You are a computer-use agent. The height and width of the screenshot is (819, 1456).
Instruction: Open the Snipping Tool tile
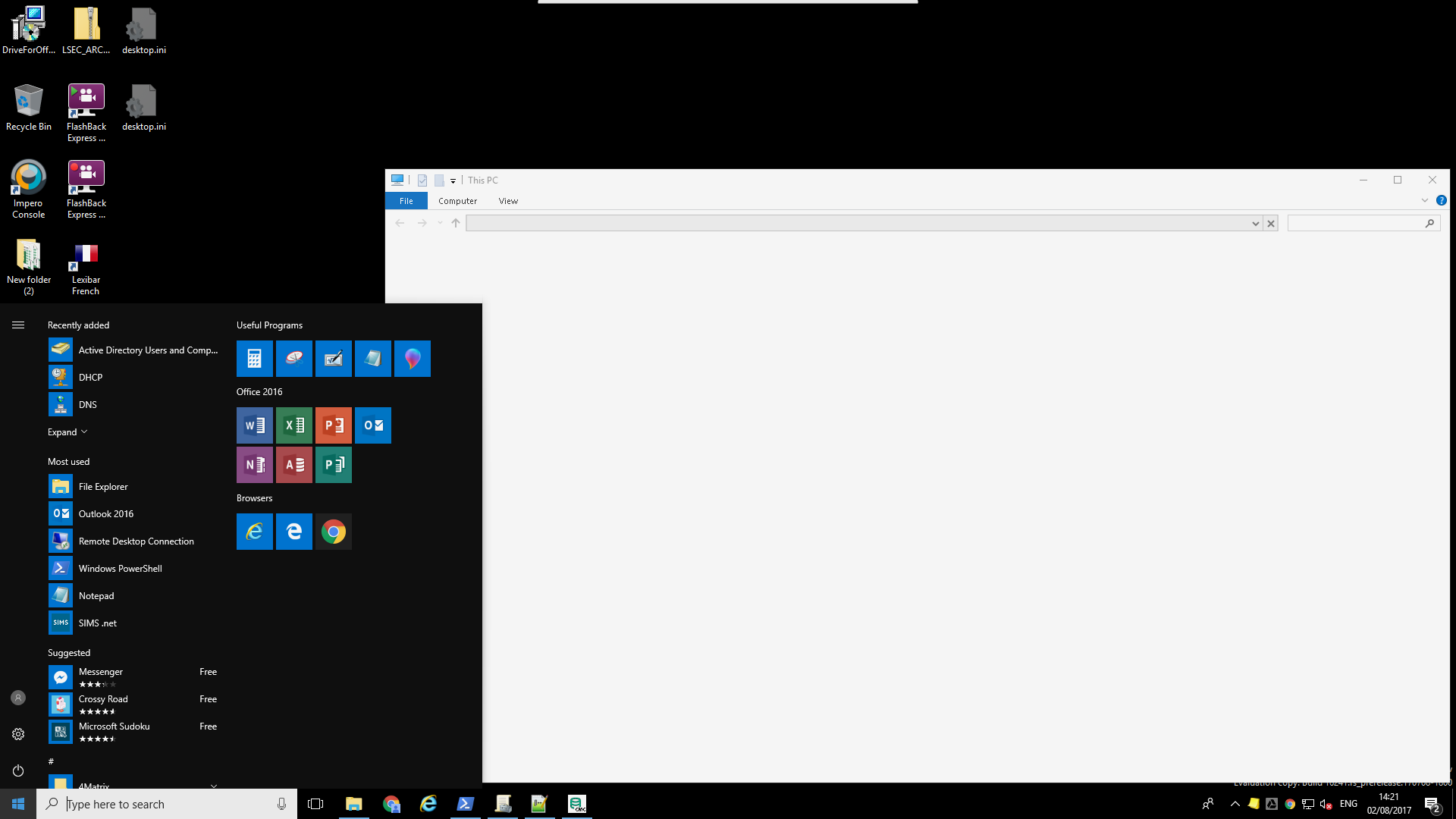tap(294, 359)
